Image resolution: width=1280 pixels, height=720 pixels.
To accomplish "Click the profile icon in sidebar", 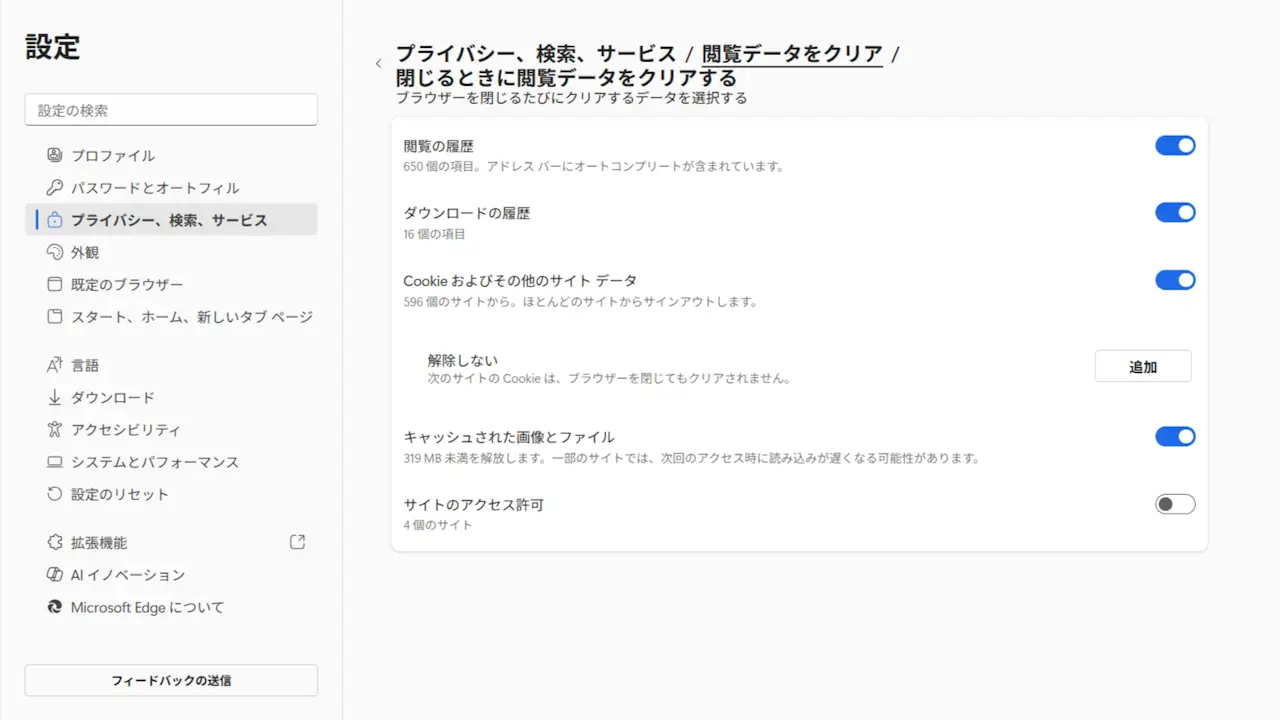I will tap(55, 155).
